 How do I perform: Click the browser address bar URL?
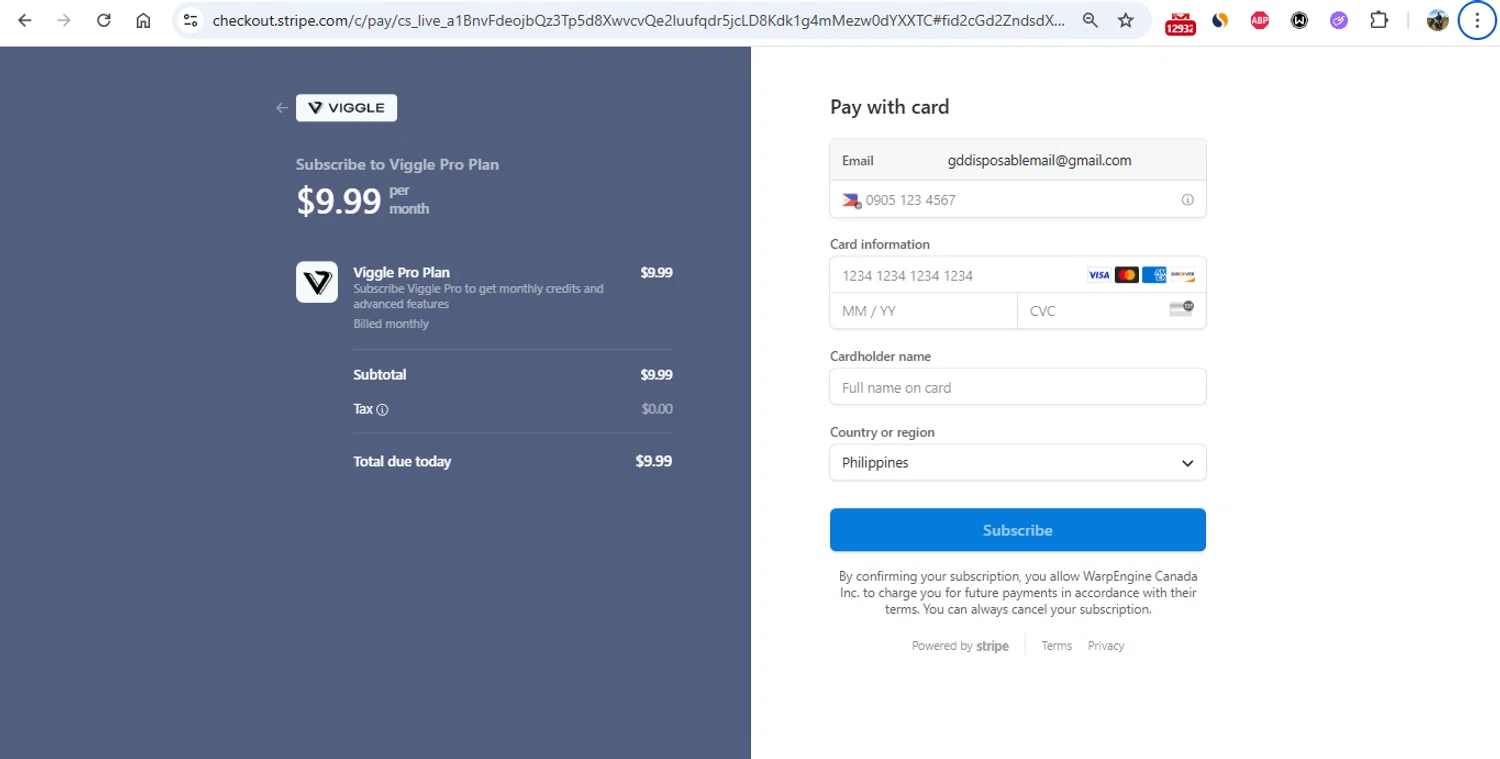click(x=638, y=20)
